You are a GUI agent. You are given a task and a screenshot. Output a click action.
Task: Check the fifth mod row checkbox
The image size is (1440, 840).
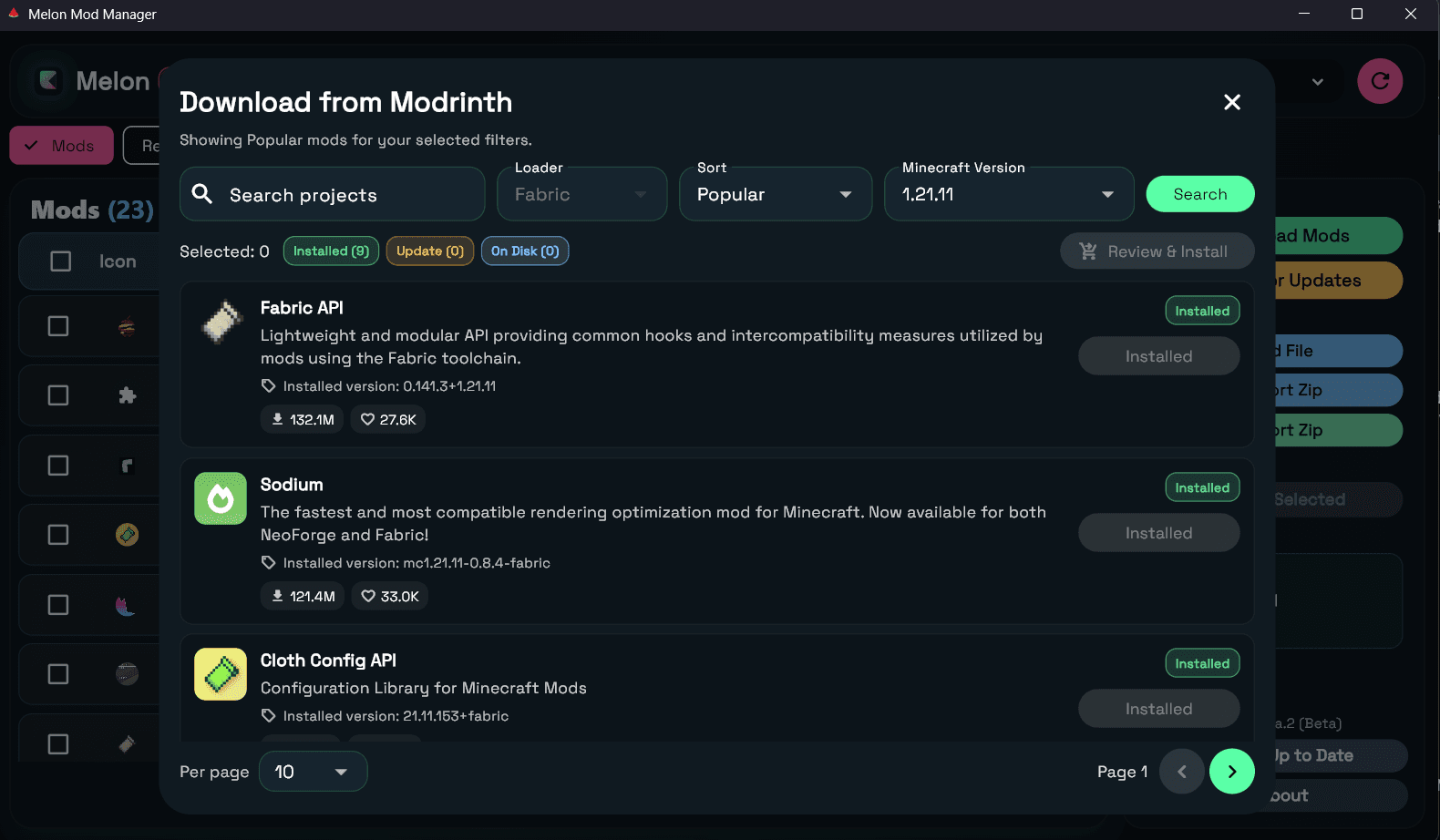pyautogui.click(x=58, y=605)
